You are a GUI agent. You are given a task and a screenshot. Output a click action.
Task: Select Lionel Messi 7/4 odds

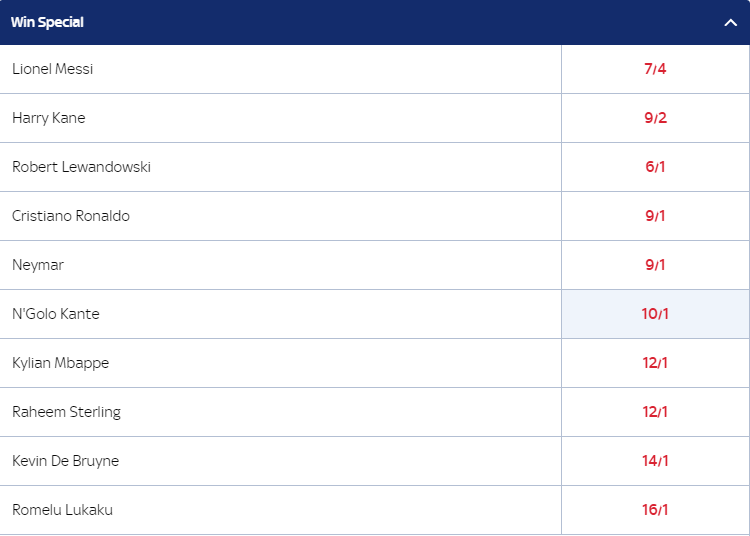click(x=655, y=69)
